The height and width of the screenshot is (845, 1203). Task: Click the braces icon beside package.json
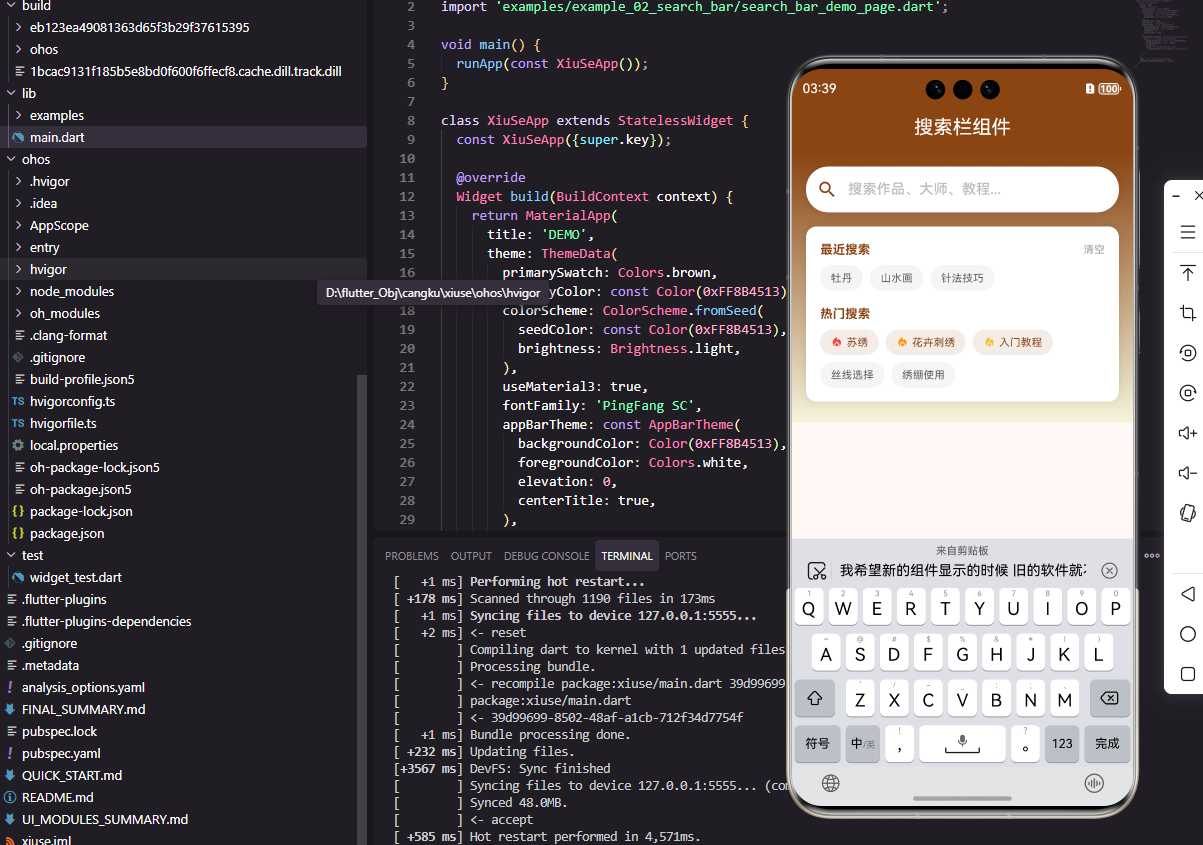click(18, 533)
